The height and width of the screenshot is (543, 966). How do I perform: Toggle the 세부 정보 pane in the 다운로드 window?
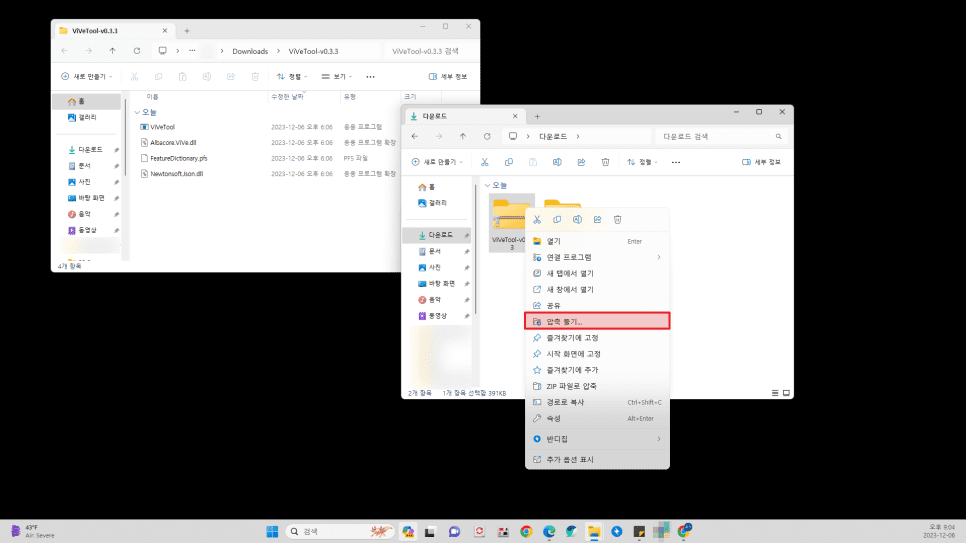coord(761,162)
